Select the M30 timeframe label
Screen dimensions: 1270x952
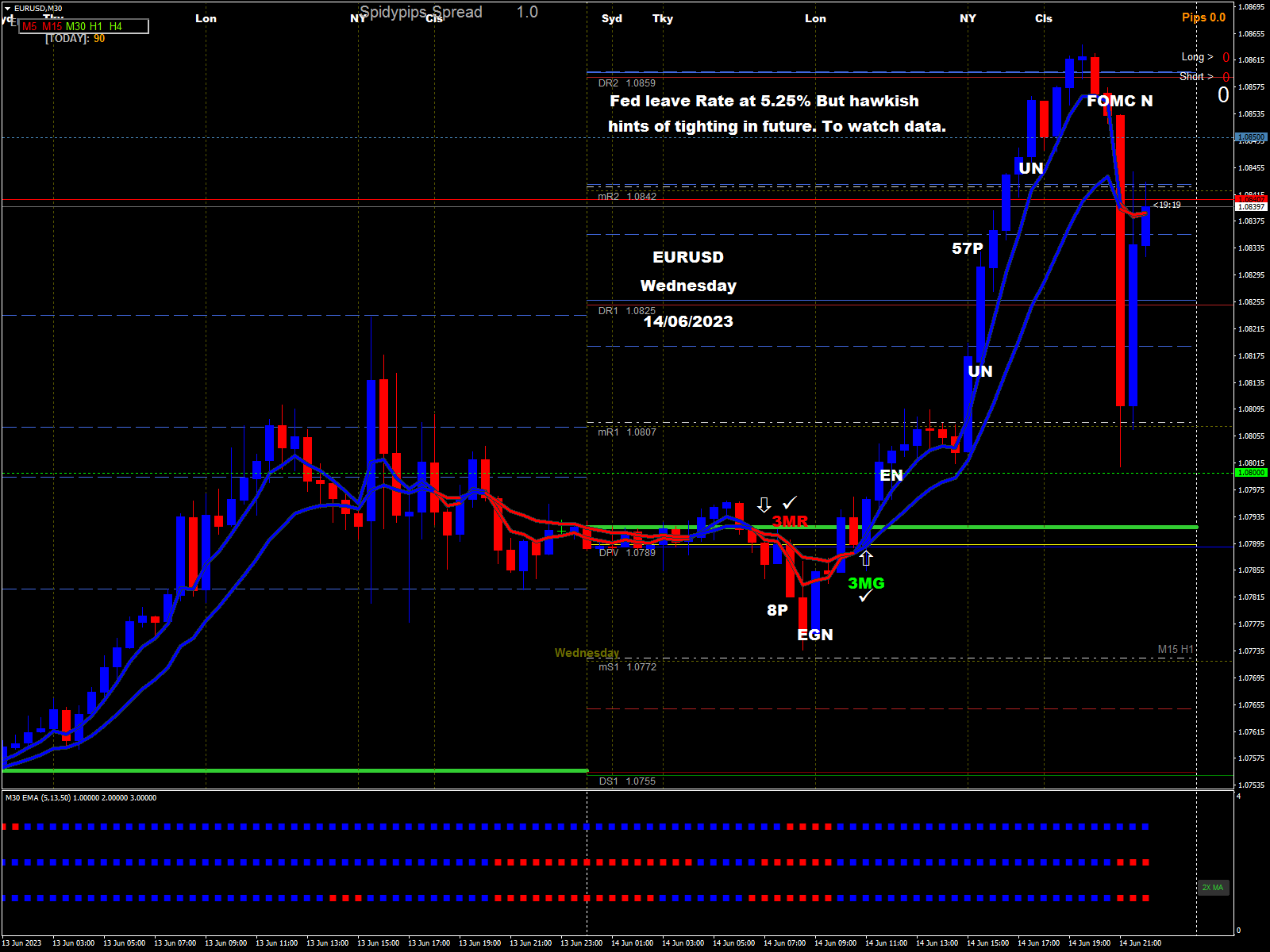tap(75, 26)
